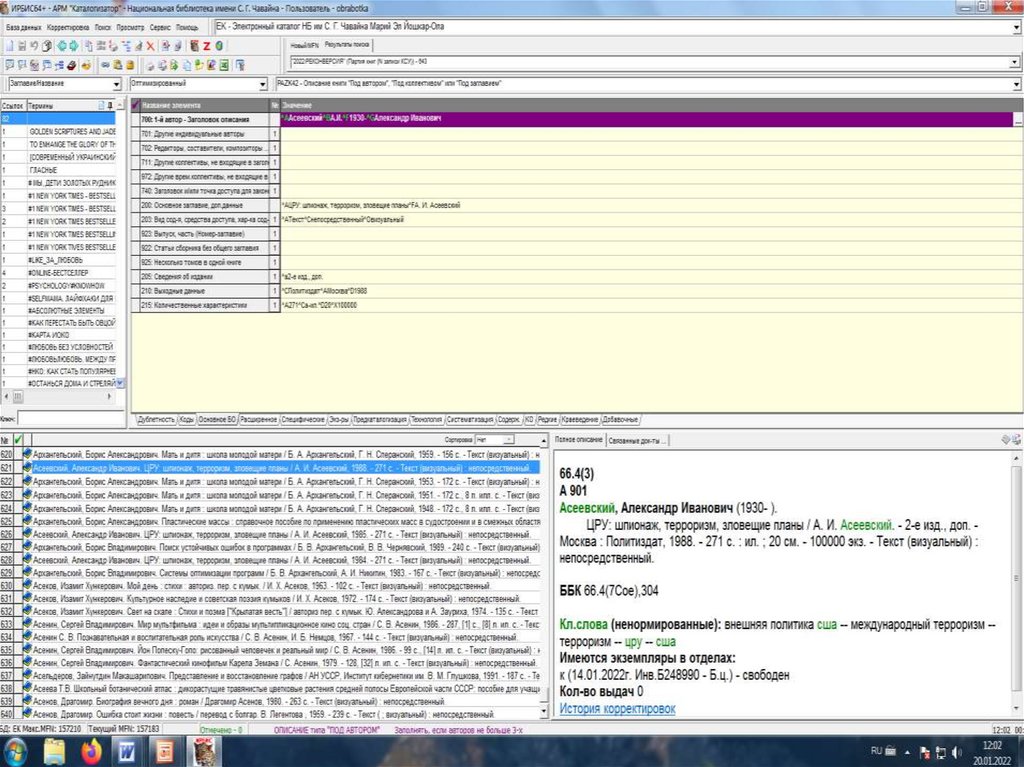Click the new record blank page icon
Viewport: 1024px width, 767px height.
[10, 46]
